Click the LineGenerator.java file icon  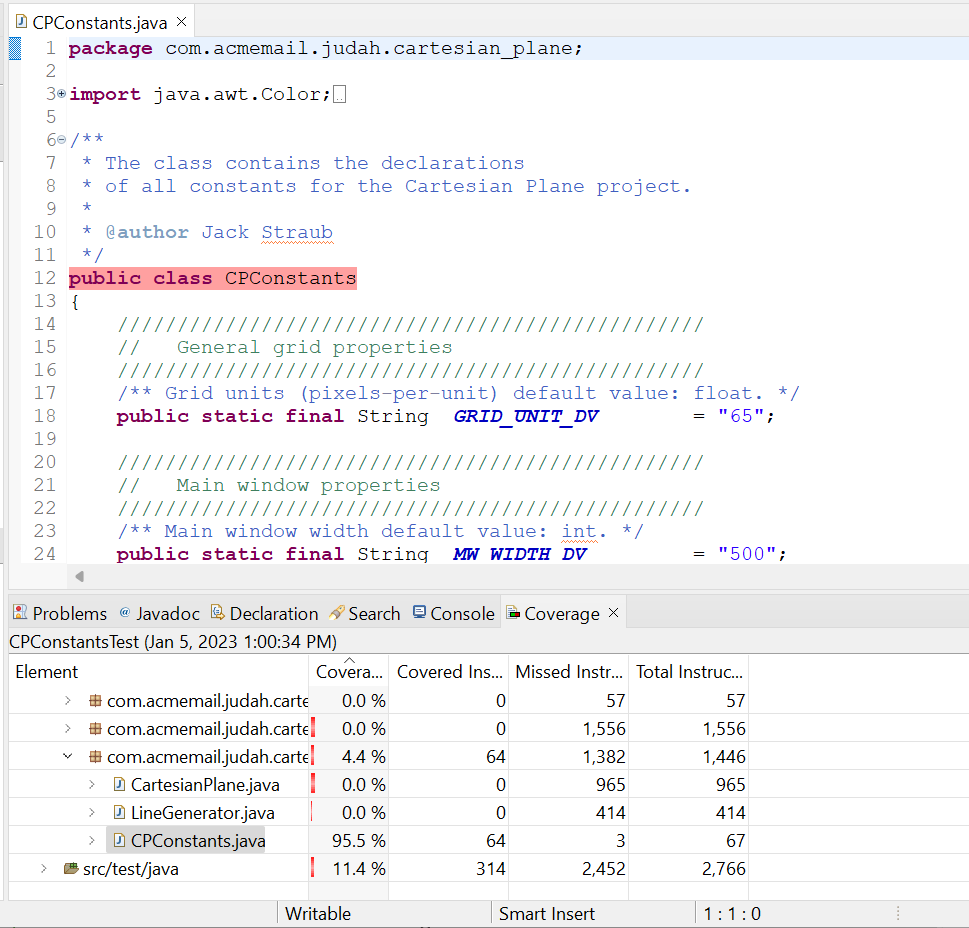[x=120, y=813]
